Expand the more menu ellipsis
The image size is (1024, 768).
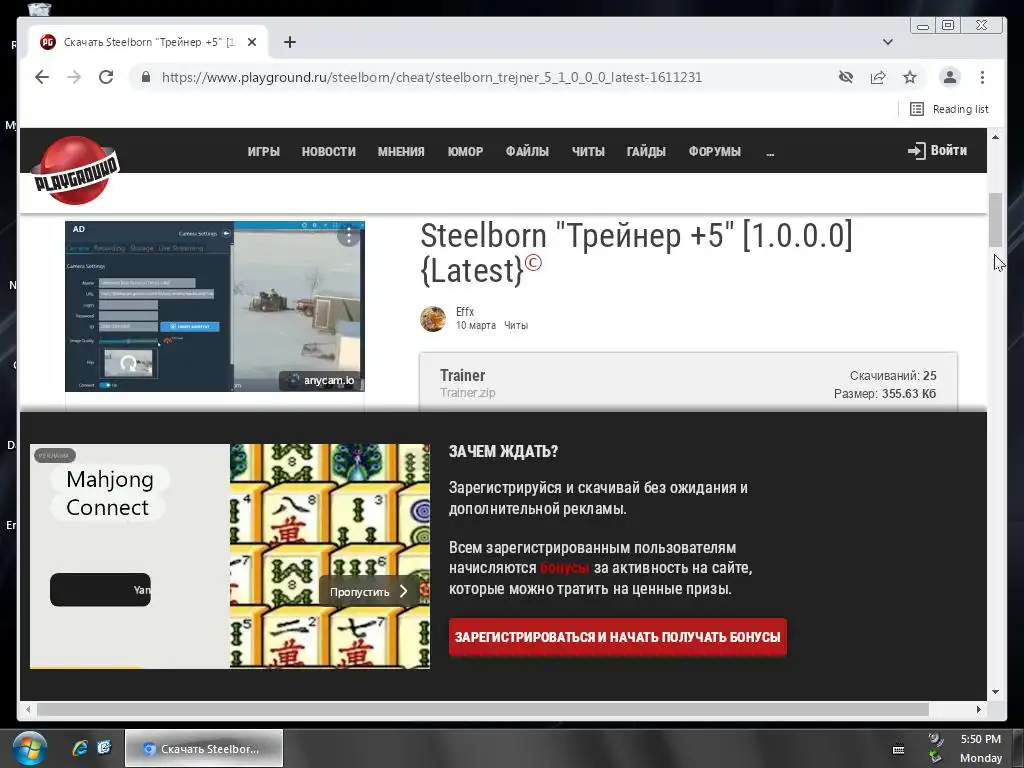(x=770, y=153)
